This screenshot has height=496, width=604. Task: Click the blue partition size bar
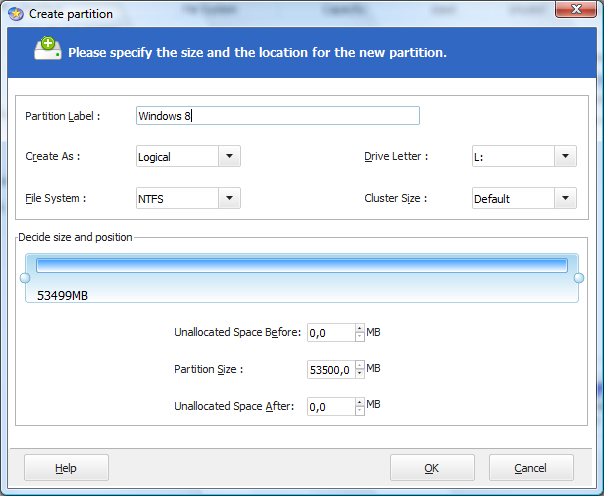click(302, 265)
